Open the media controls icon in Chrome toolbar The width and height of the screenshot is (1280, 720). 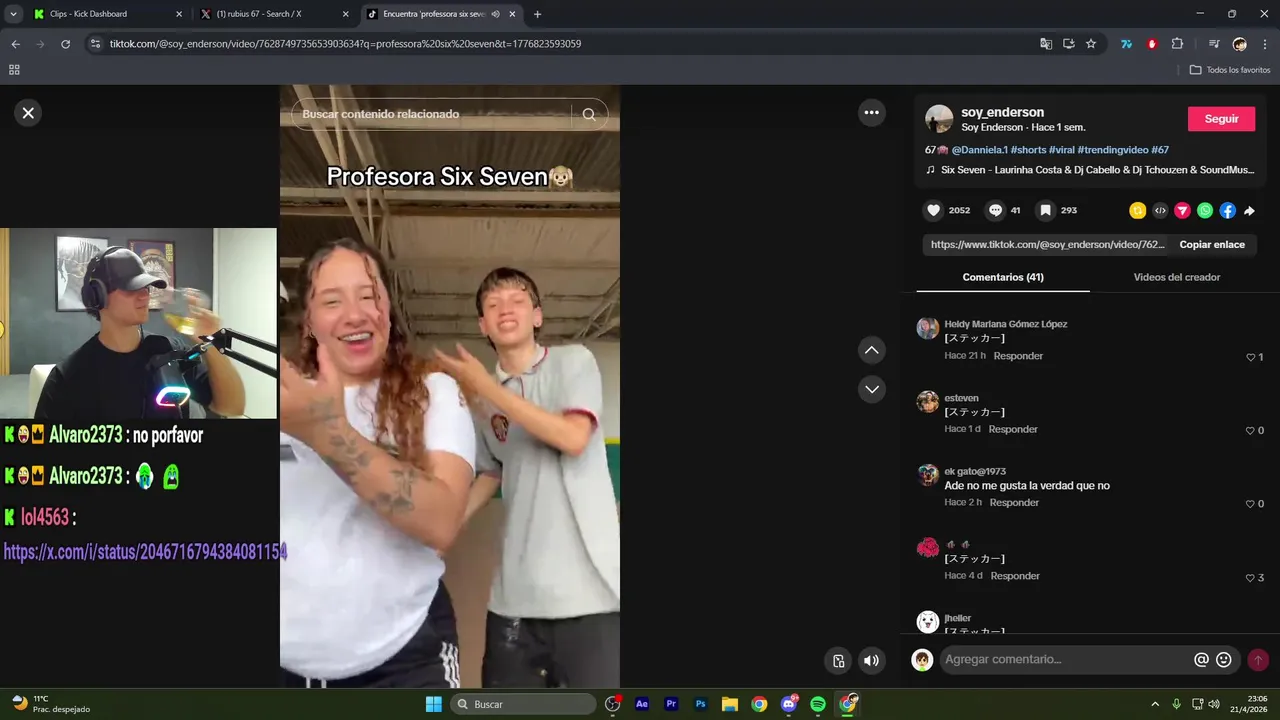click(x=1214, y=44)
